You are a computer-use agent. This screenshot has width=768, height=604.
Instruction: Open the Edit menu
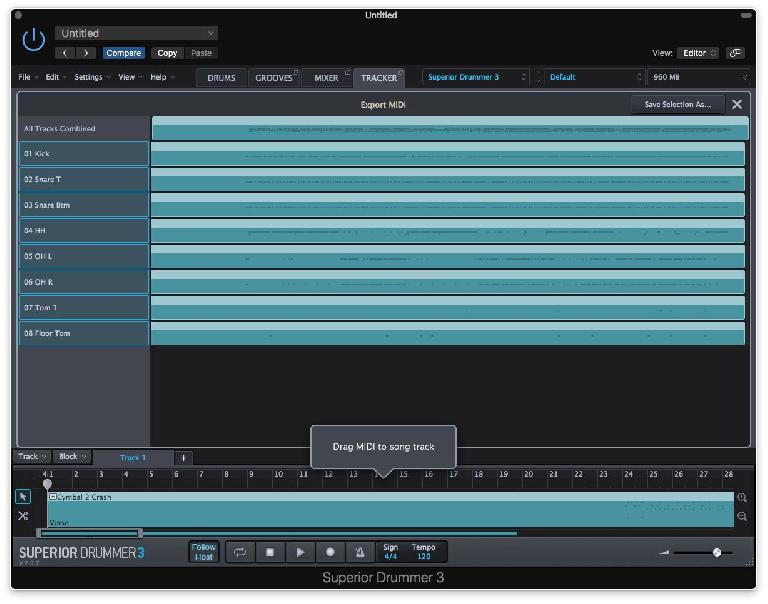55,77
